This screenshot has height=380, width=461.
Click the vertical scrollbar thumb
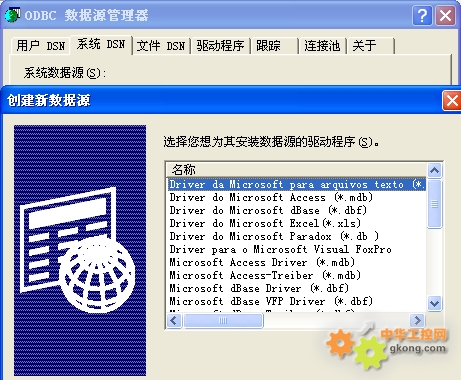(x=434, y=204)
